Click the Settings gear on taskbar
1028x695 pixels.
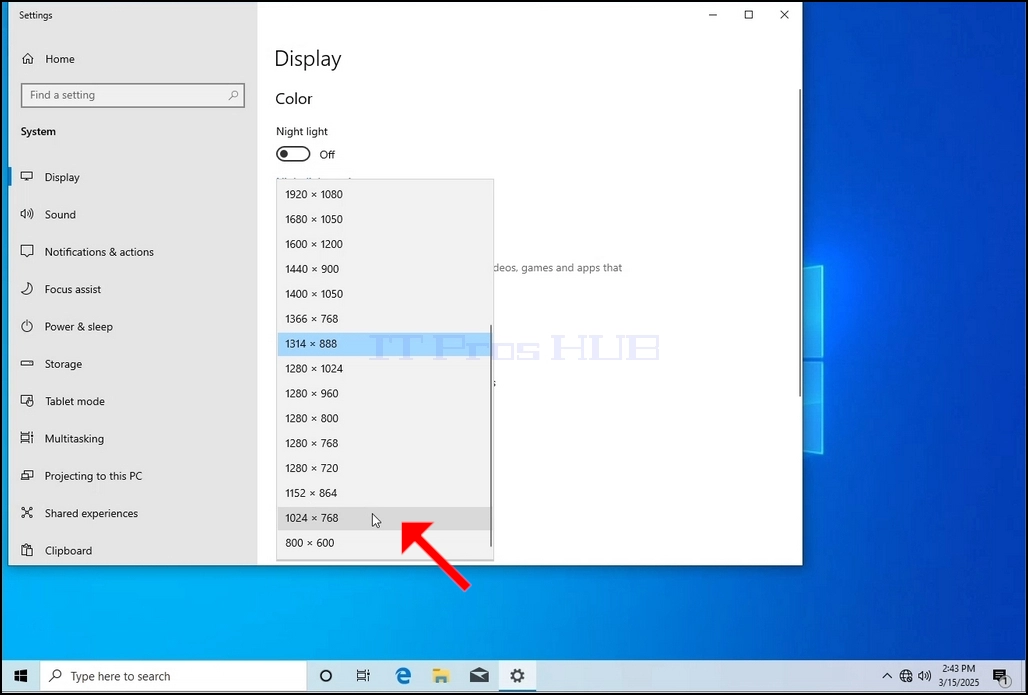pyautogui.click(x=517, y=676)
